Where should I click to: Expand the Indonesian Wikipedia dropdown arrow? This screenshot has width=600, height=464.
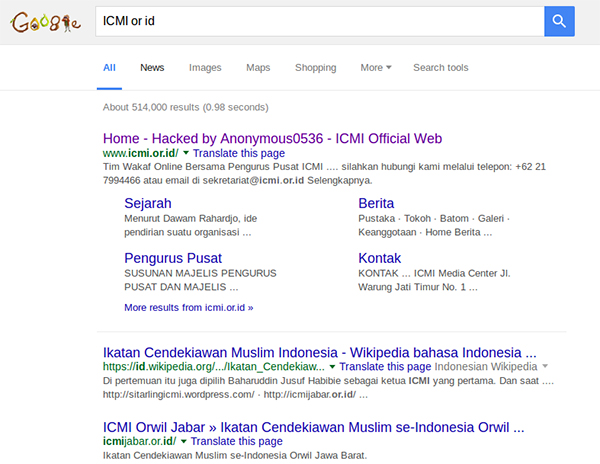coord(545,366)
